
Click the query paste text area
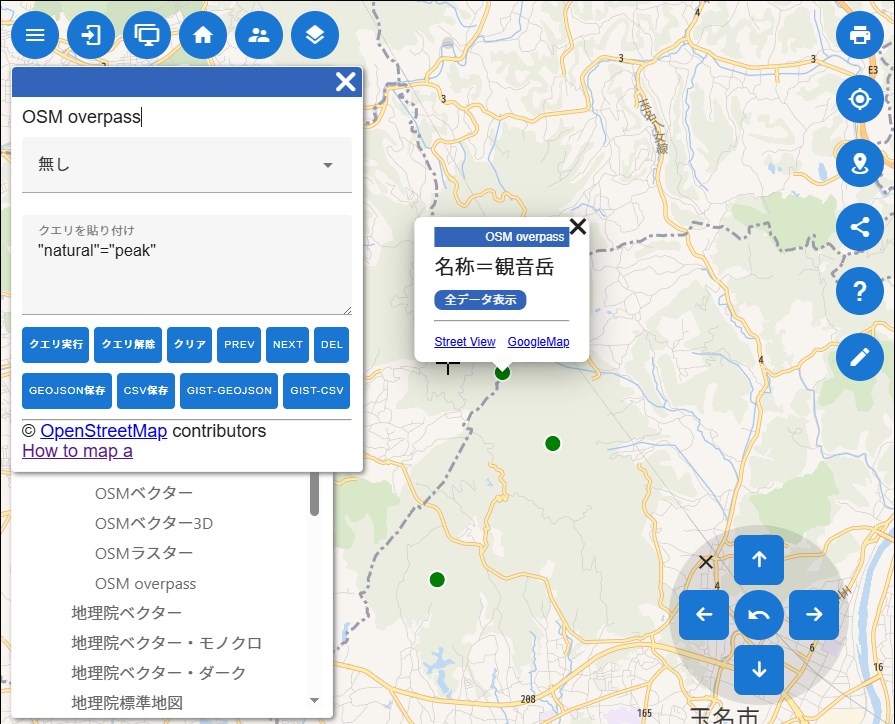point(187,275)
